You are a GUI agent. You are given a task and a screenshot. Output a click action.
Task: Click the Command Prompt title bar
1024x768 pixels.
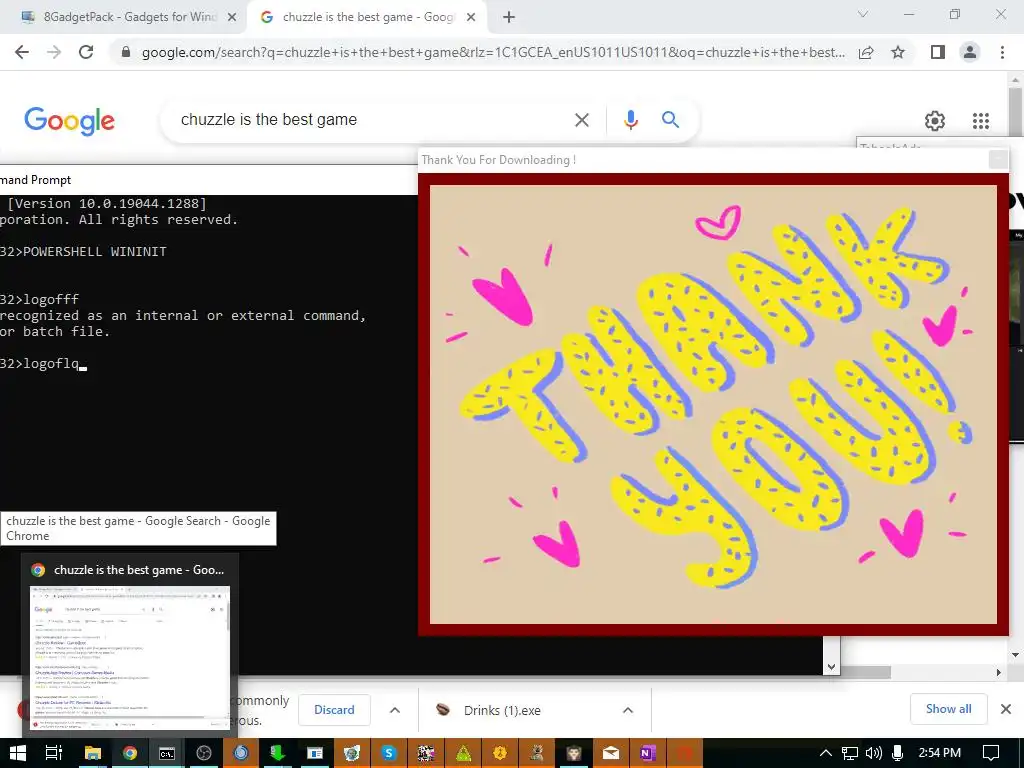click(209, 180)
